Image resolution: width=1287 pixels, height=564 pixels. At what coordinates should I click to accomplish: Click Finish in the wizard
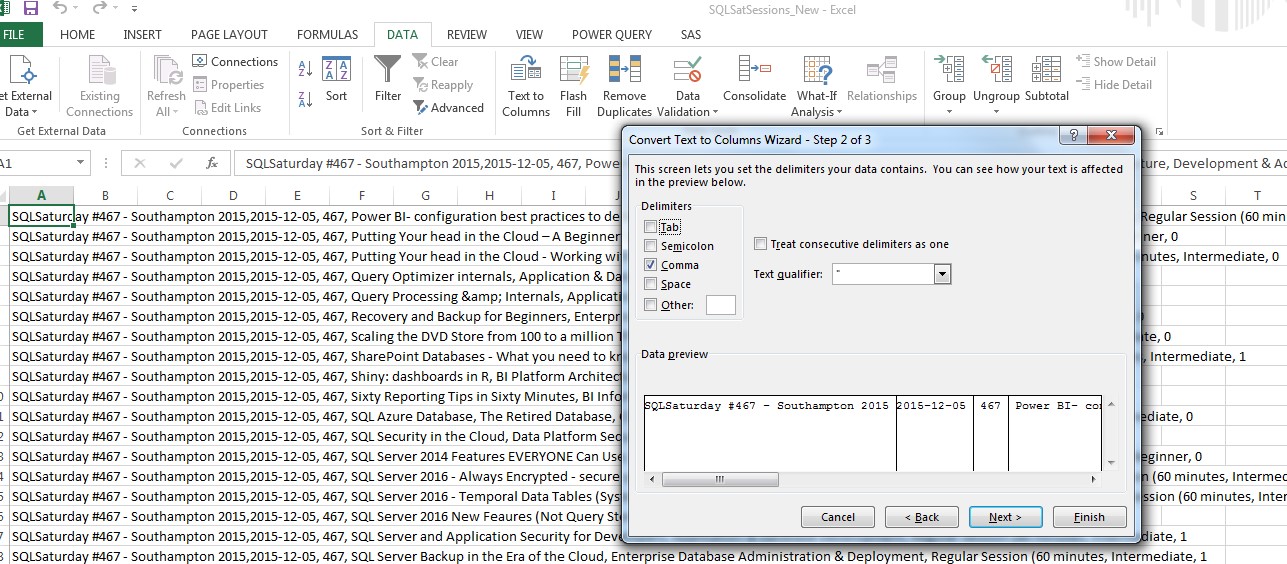1090,517
